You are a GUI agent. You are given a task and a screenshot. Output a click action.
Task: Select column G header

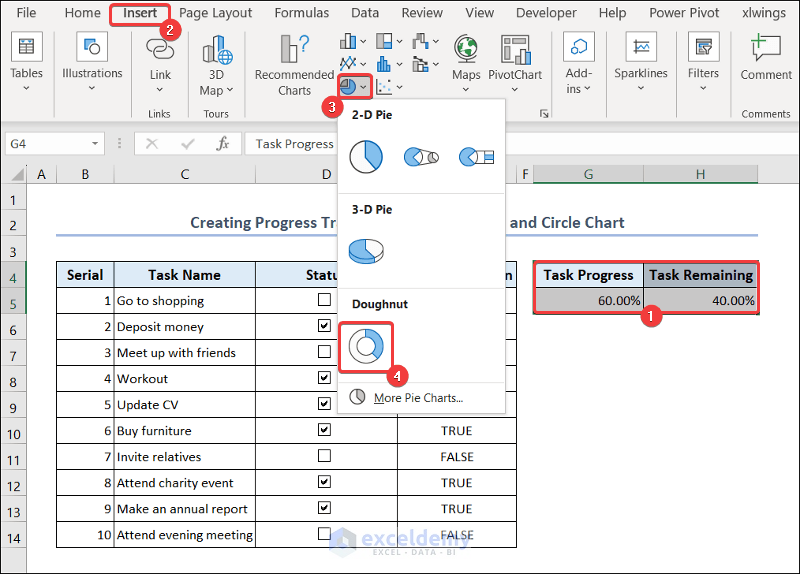[588, 174]
